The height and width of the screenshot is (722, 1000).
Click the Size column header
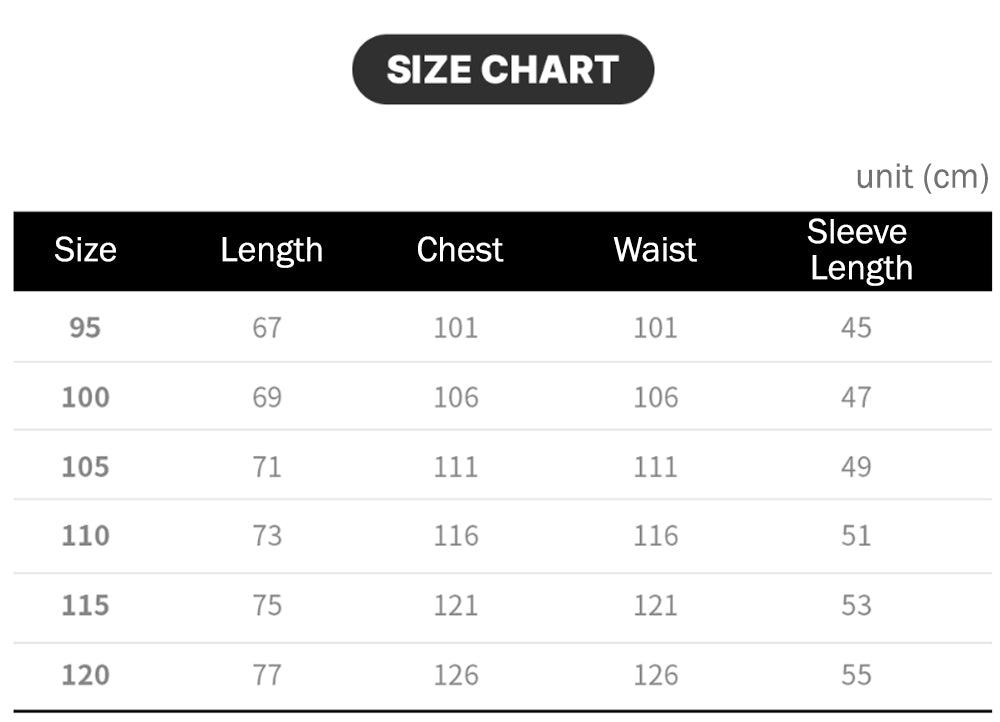click(85, 250)
